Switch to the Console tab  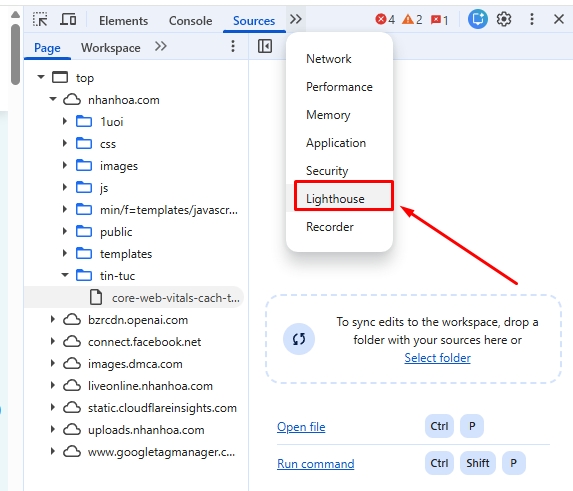[x=190, y=21]
